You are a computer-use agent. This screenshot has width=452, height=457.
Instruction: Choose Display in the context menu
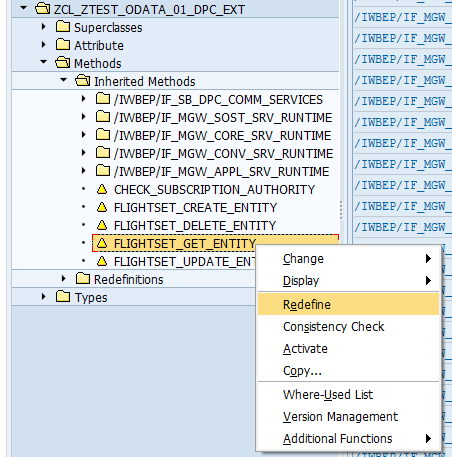[x=349, y=281]
